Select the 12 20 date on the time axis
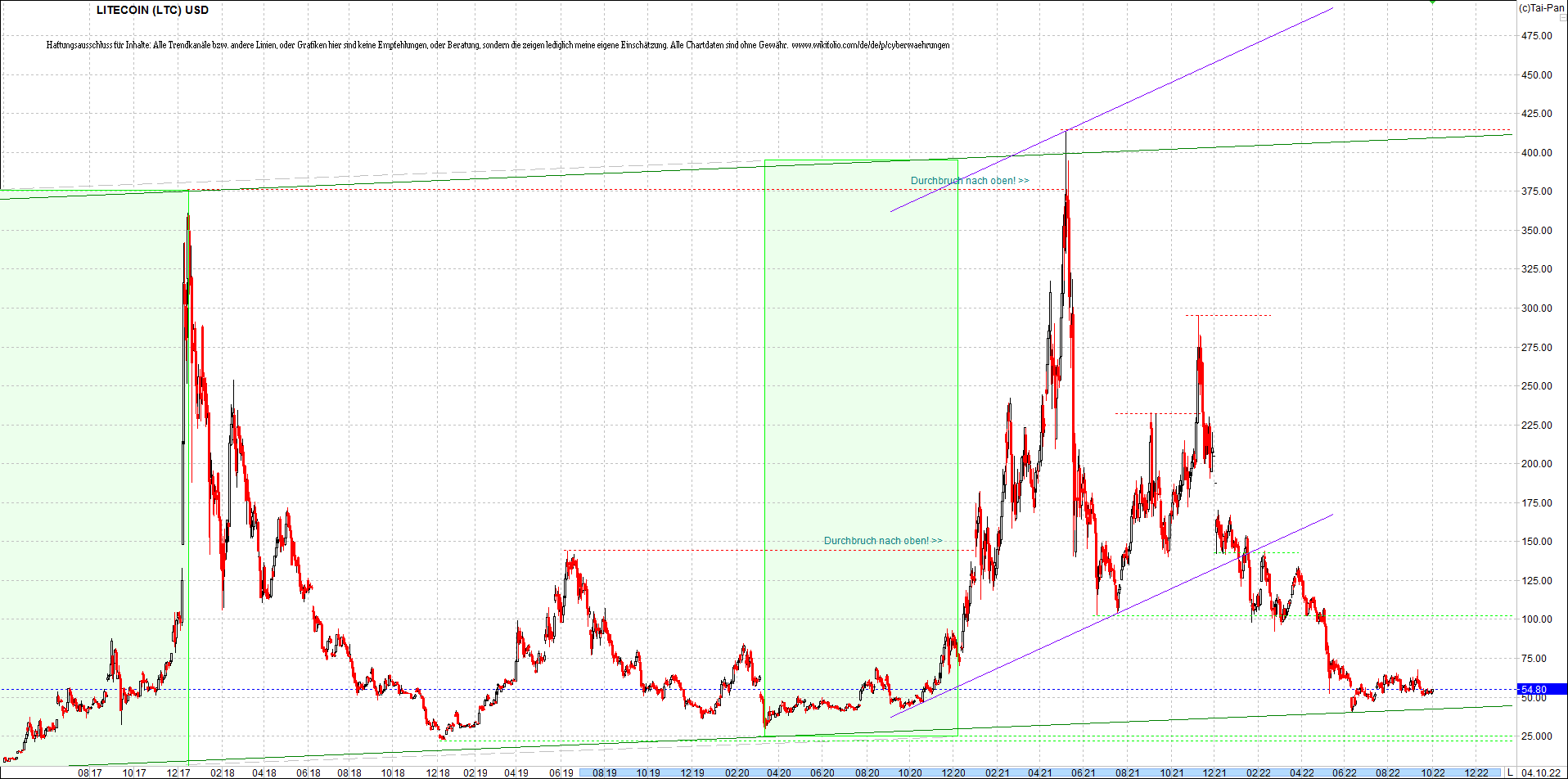 point(953,772)
